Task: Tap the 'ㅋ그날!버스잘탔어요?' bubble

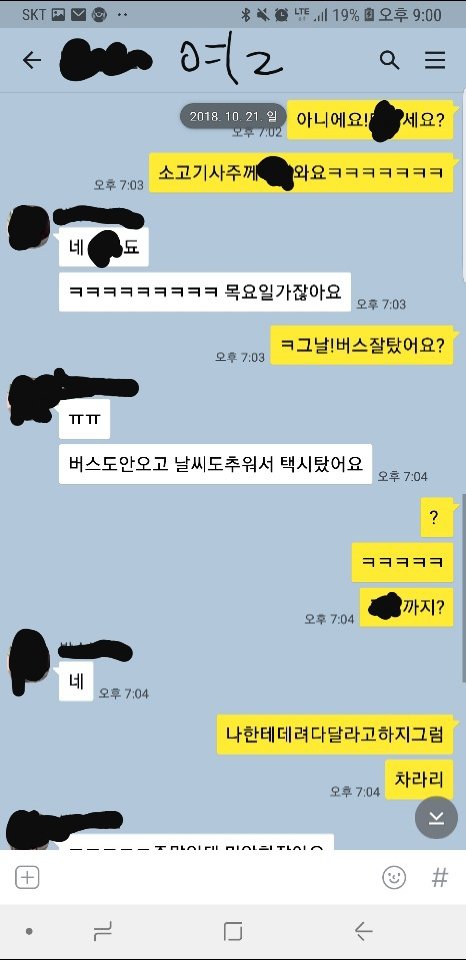Action: click(x=362, y=345)
